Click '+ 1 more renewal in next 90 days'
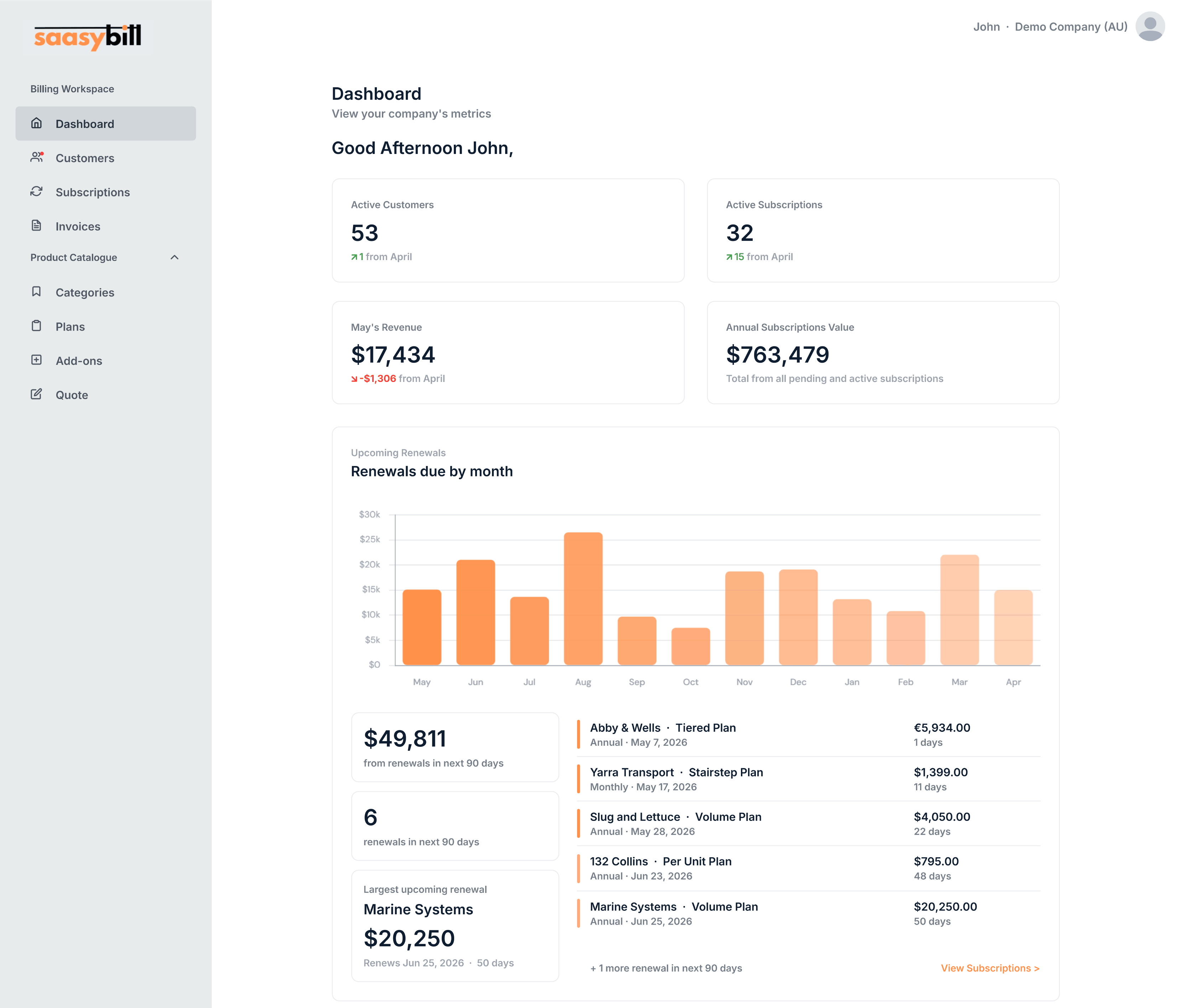The image size is (1178, 1008). (666, 968)
